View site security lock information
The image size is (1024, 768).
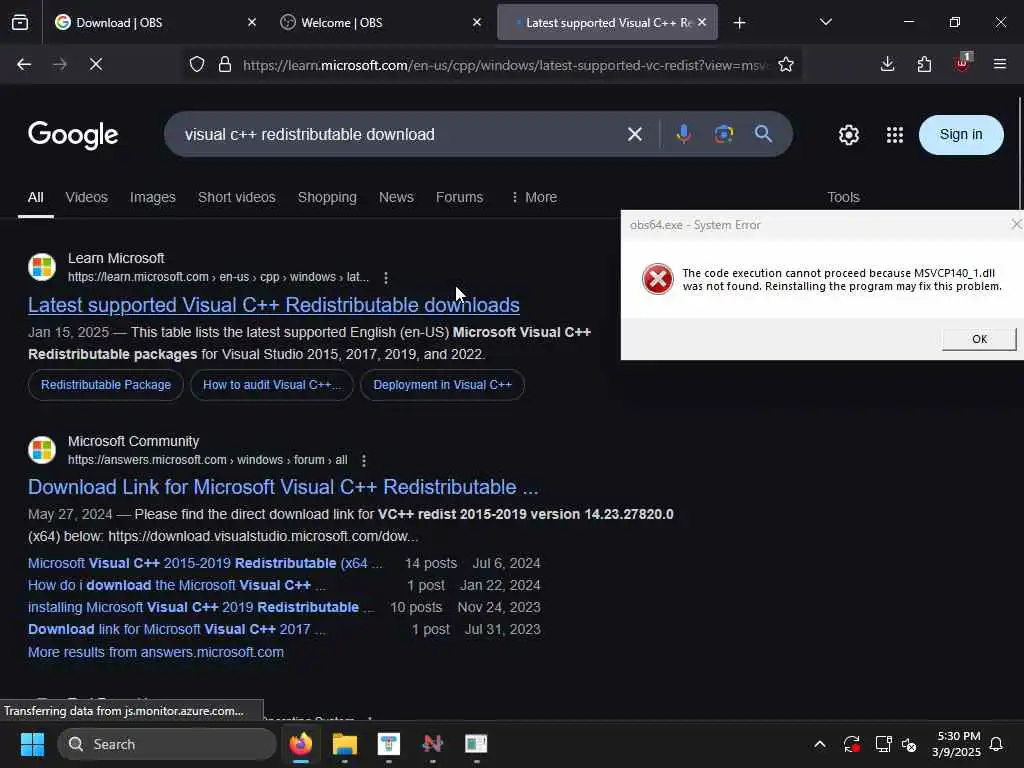(x=225, y=65)
